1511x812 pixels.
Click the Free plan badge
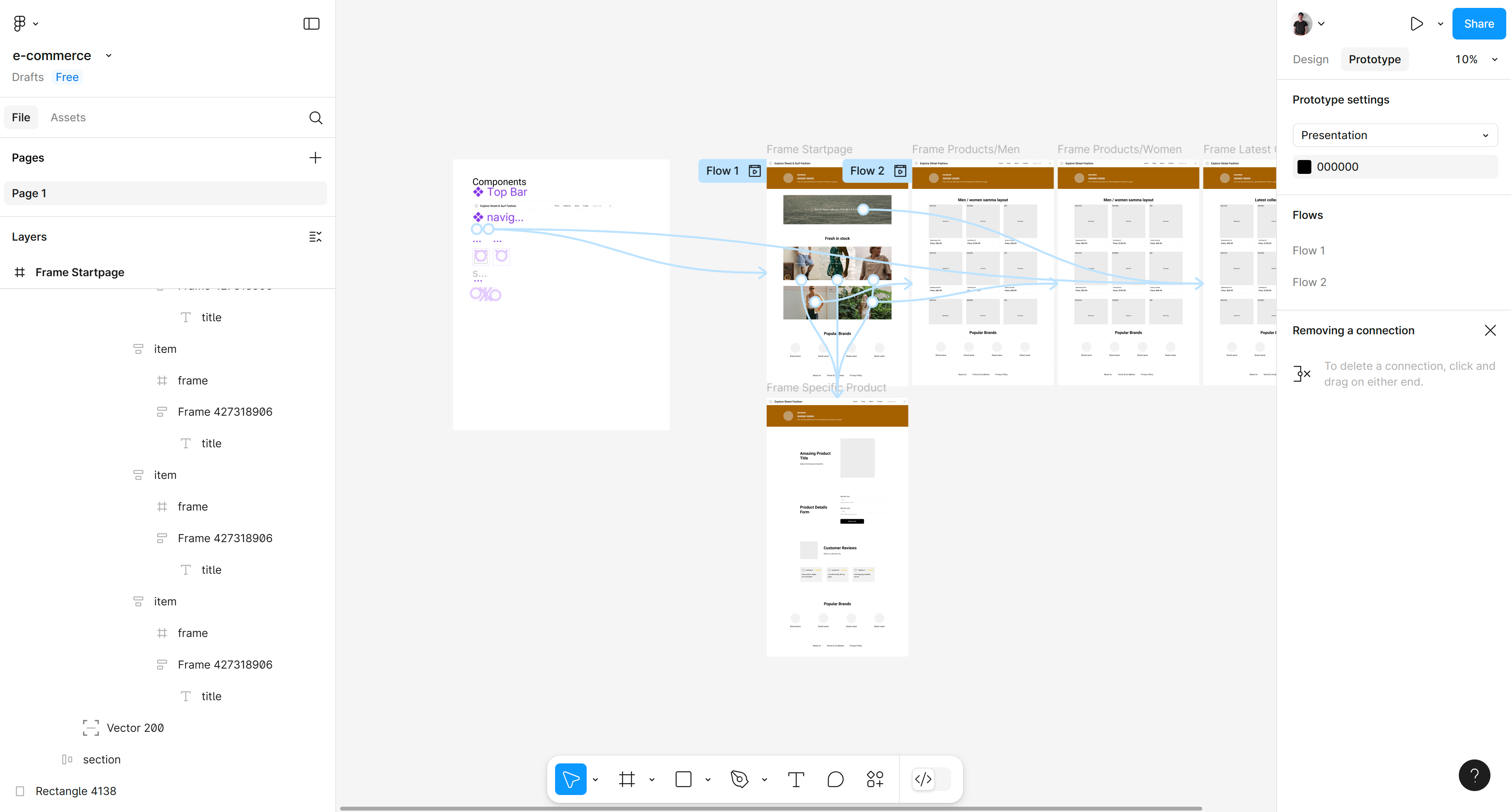(68, 77)
